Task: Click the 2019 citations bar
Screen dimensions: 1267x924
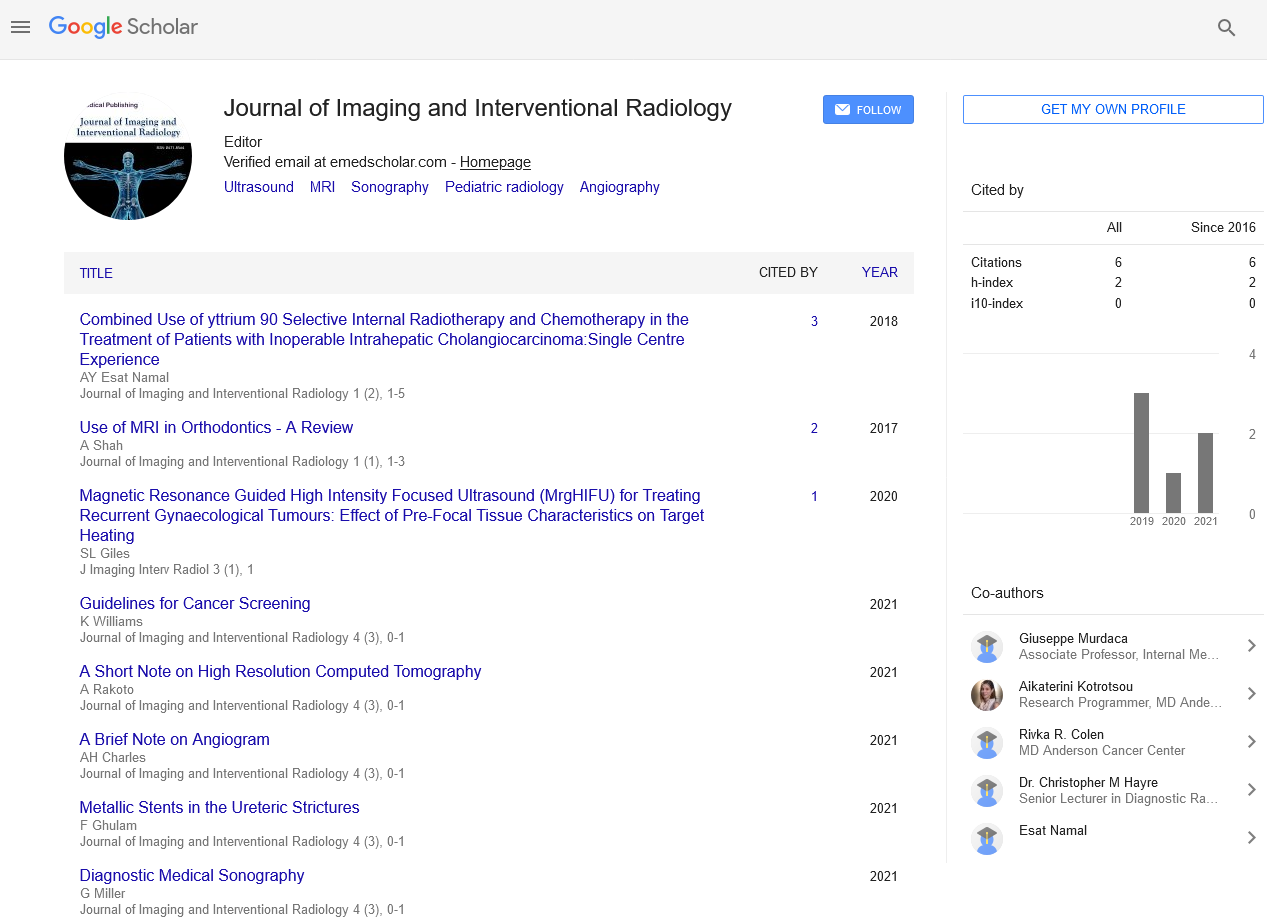Action: pos(1141,453)
